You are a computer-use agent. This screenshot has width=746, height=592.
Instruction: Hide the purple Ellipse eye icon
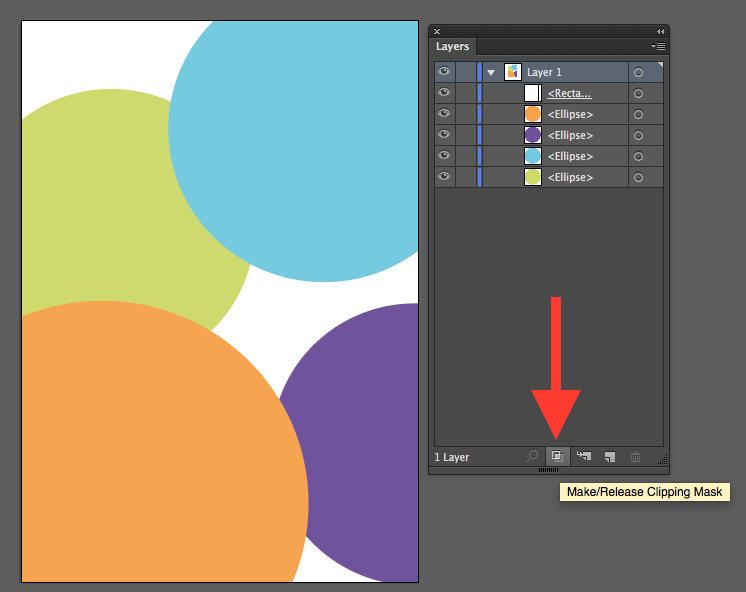[x=444, y=134]
